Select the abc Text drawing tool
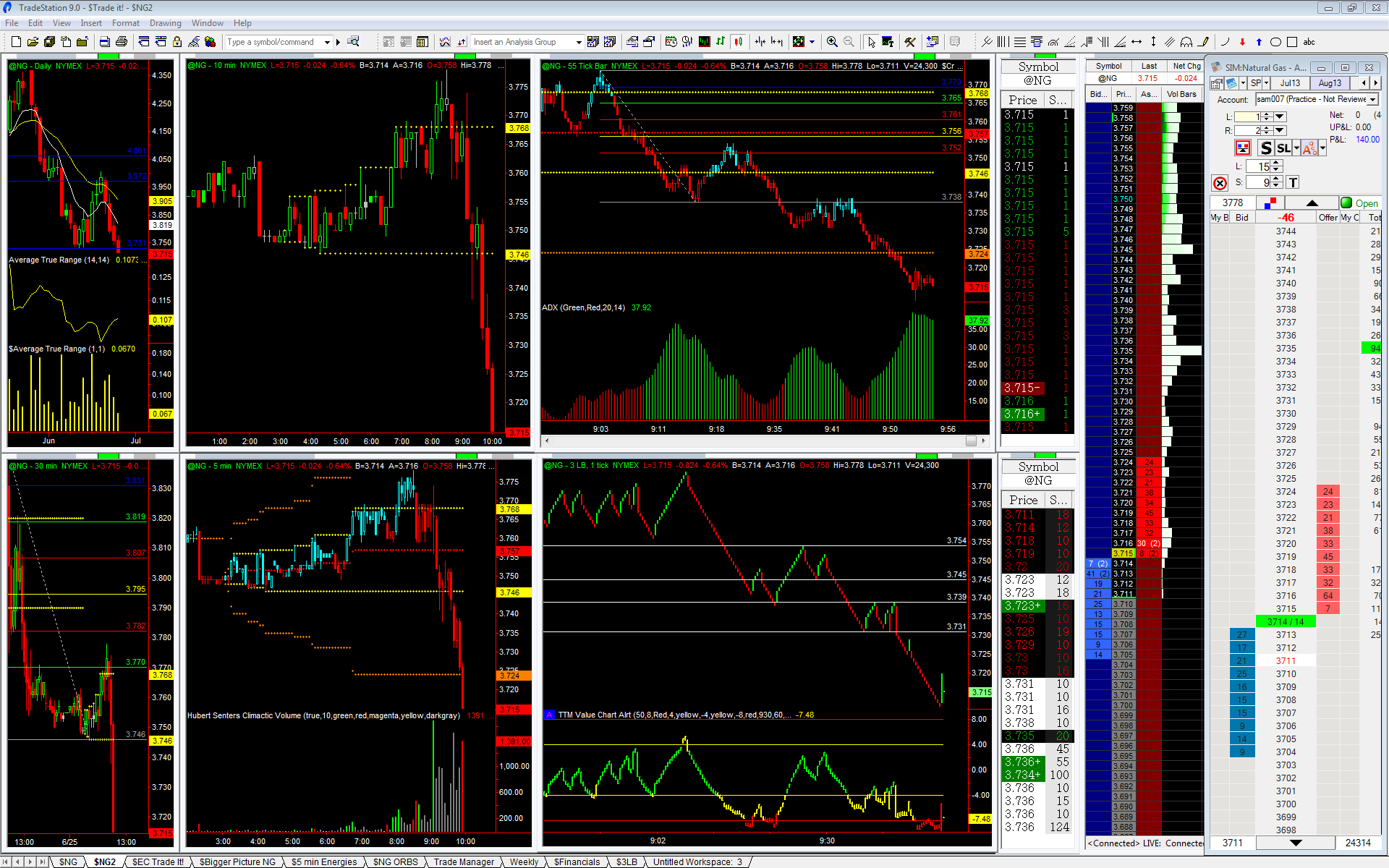This screenshot has width=1389, height=868. click(x=1309, y=42)
